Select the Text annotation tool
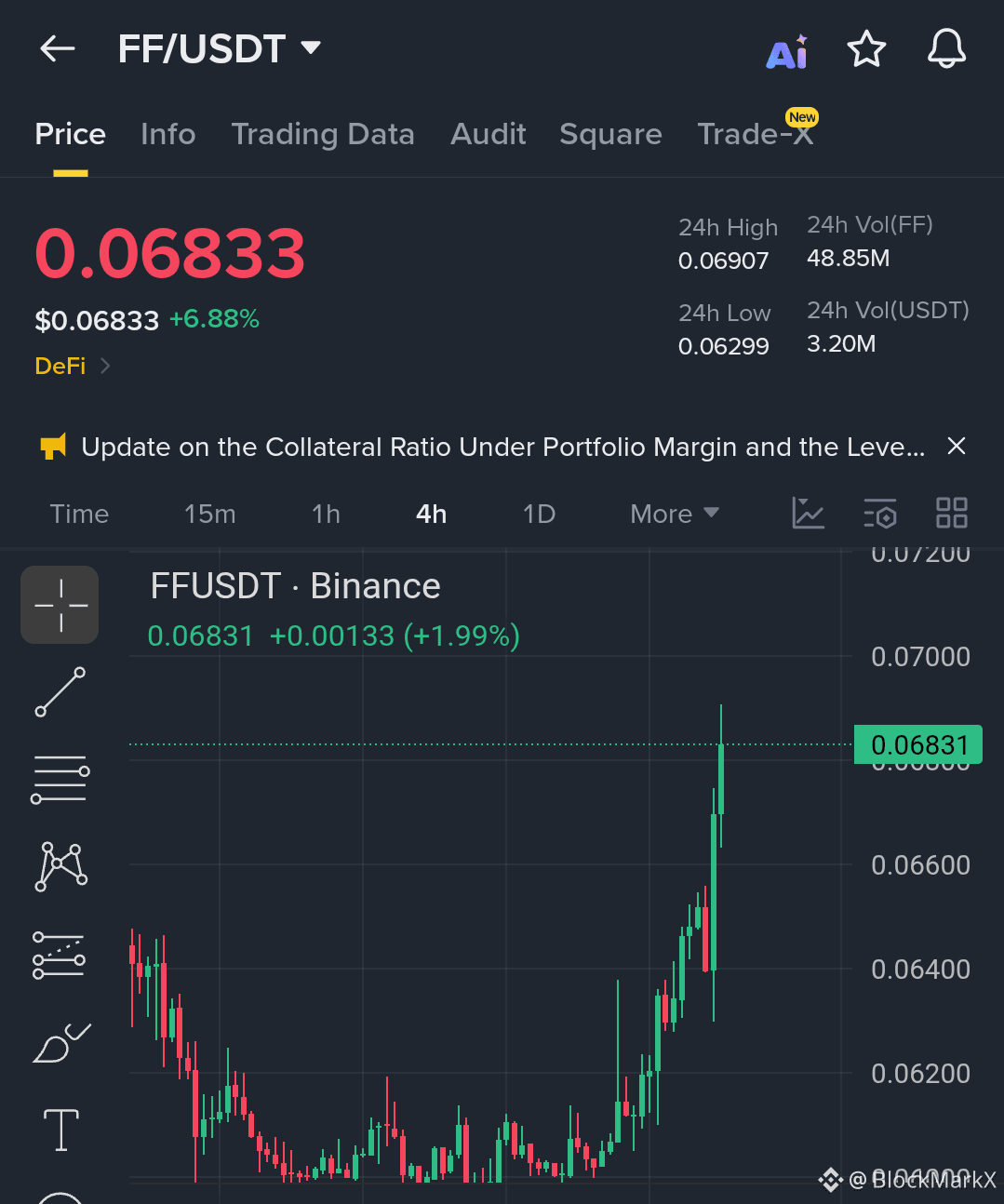The width and height of the screenshot is (1004, 1204). 61,1130
